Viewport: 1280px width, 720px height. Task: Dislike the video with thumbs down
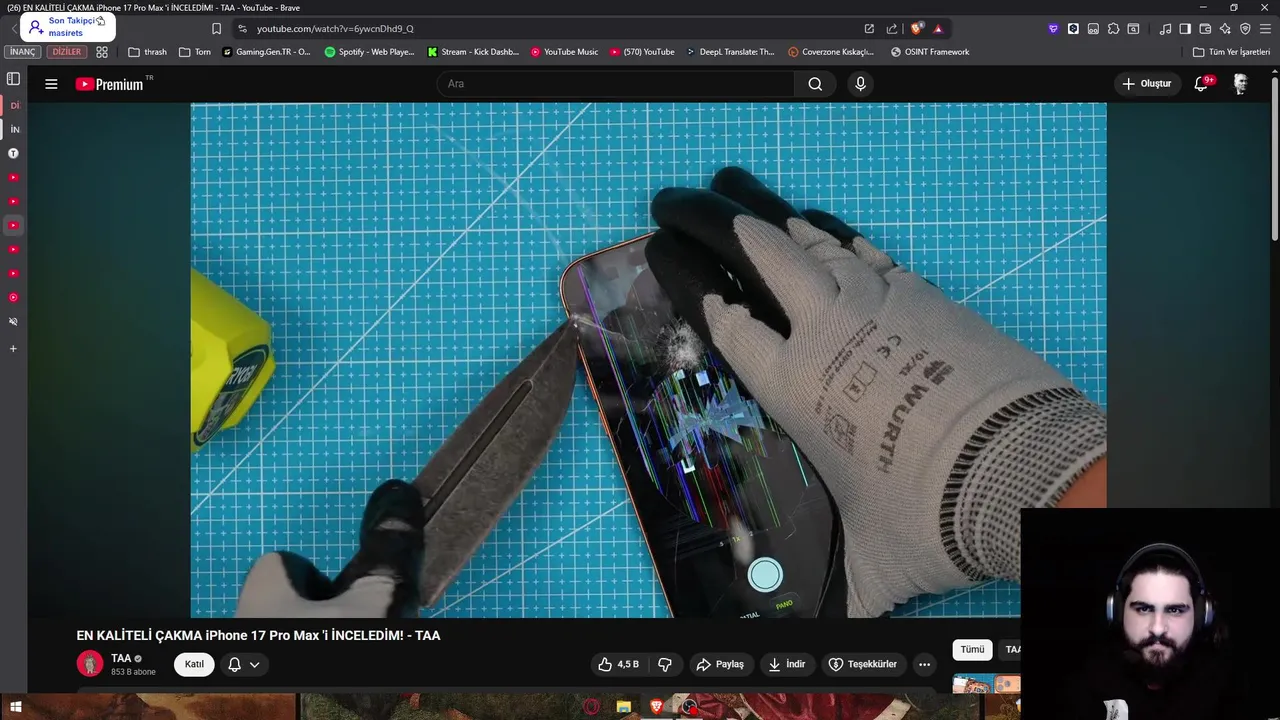tap(664, 664)
